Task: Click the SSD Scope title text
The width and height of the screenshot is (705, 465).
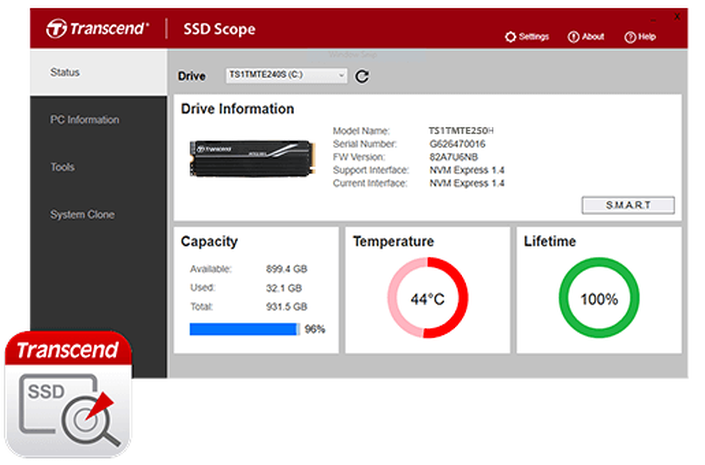Action: (219, 29)
